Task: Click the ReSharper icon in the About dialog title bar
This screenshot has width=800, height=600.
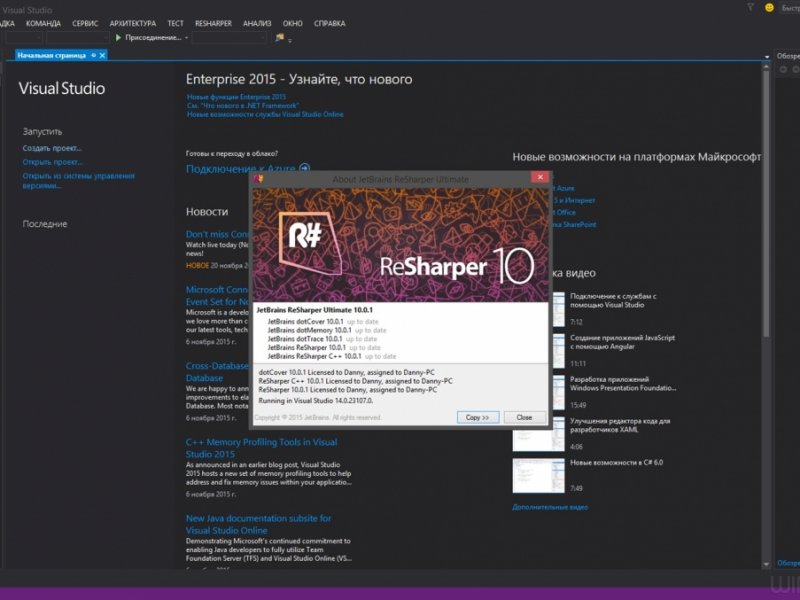Action: [x=259, y=179]
